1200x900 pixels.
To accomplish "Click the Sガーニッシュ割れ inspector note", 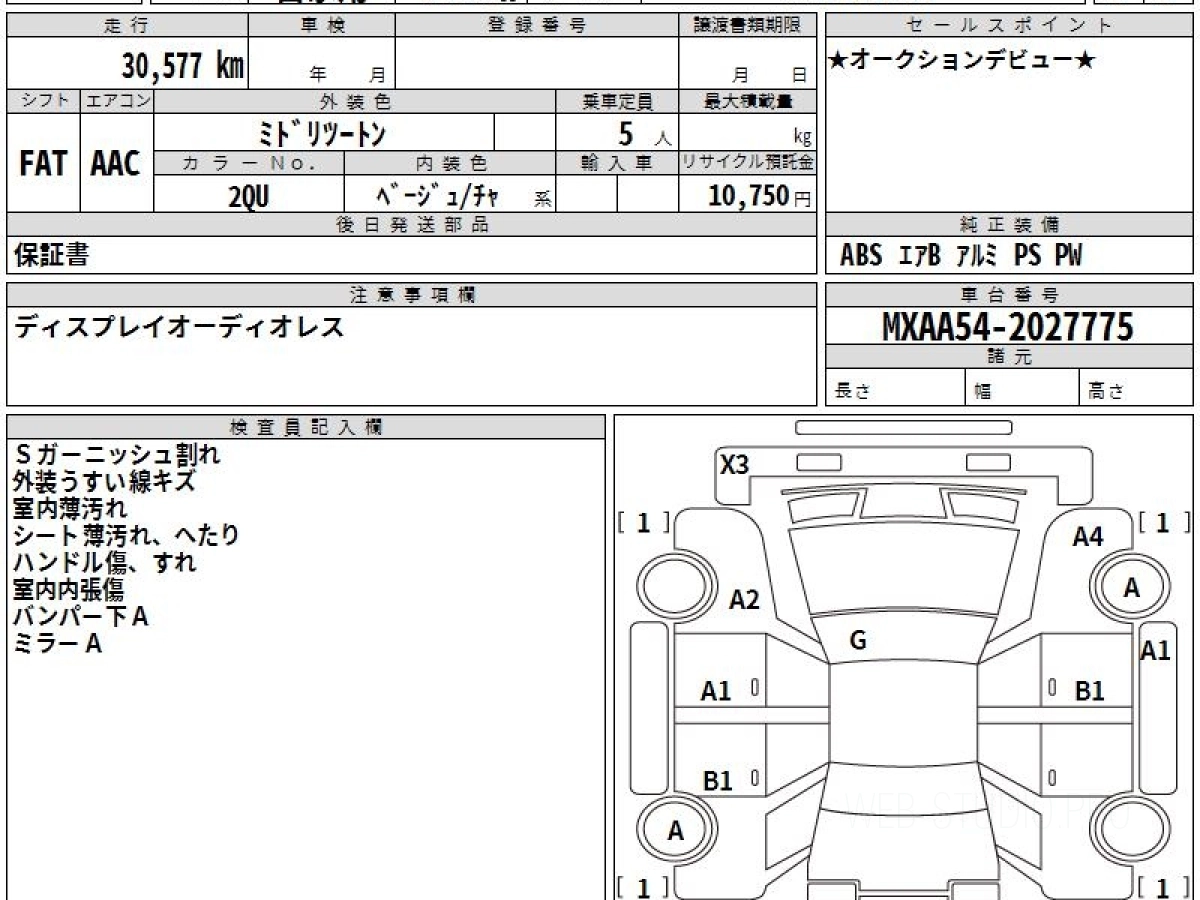I will [x=117, y=455].
